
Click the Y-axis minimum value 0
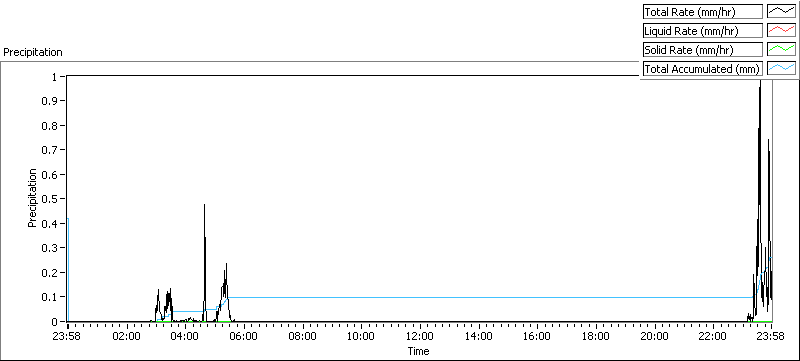click(55, 322)
